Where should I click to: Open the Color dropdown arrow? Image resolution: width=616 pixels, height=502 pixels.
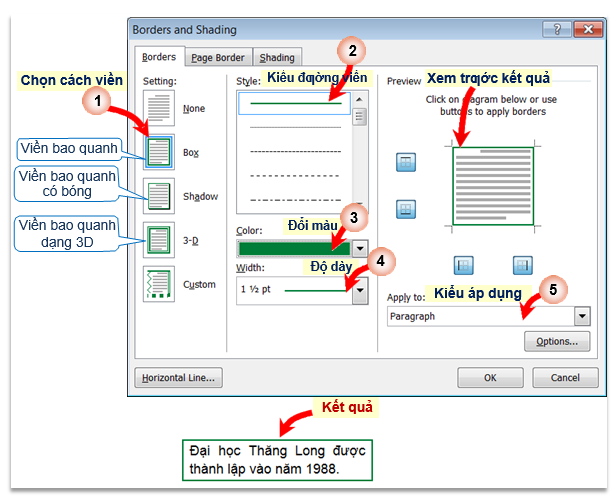pyautogui.click(x=360, y=249)
